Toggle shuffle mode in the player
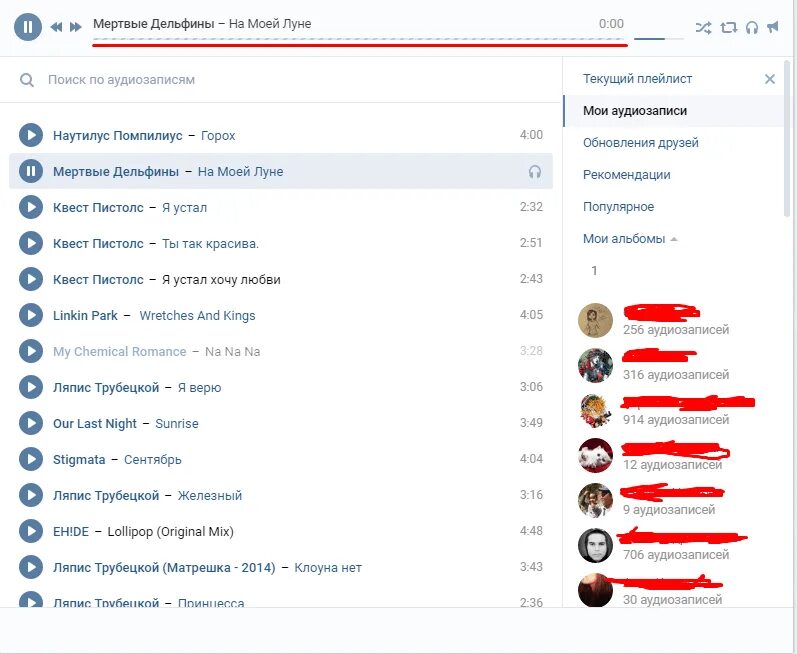797x654 pixels. [703, 27]
